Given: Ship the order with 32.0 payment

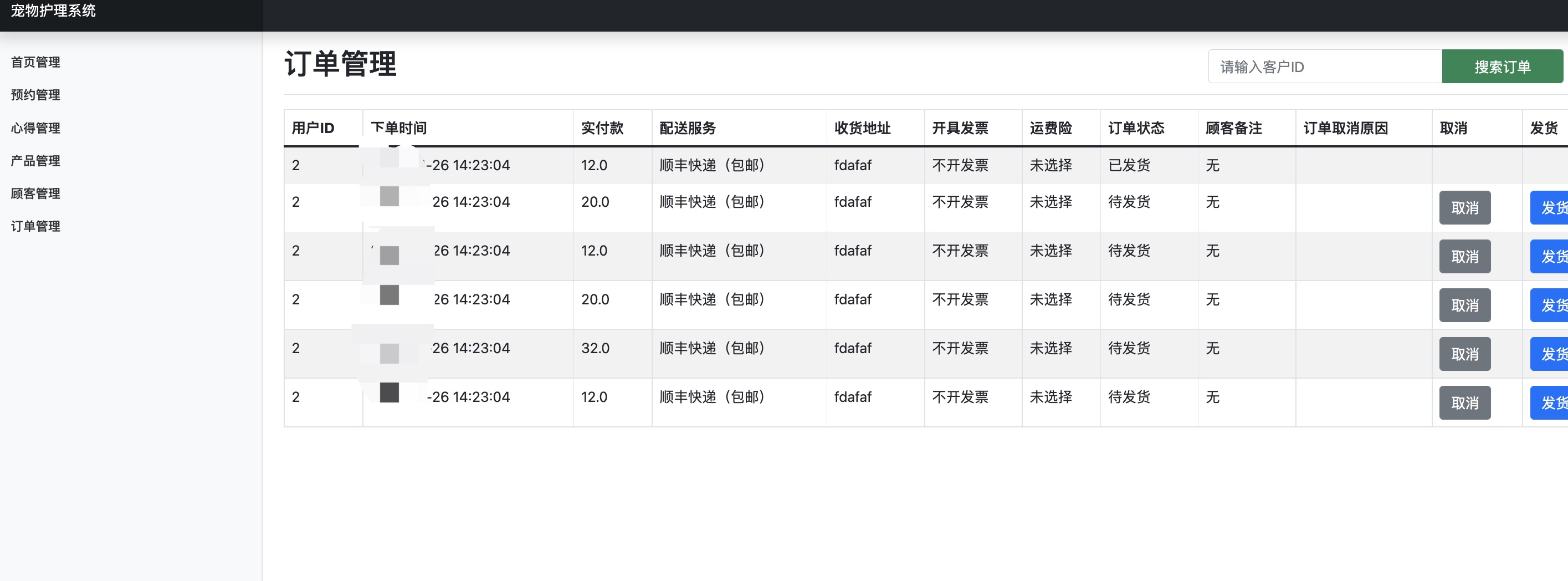Looking at the screenshot, I should point(1550,354).
